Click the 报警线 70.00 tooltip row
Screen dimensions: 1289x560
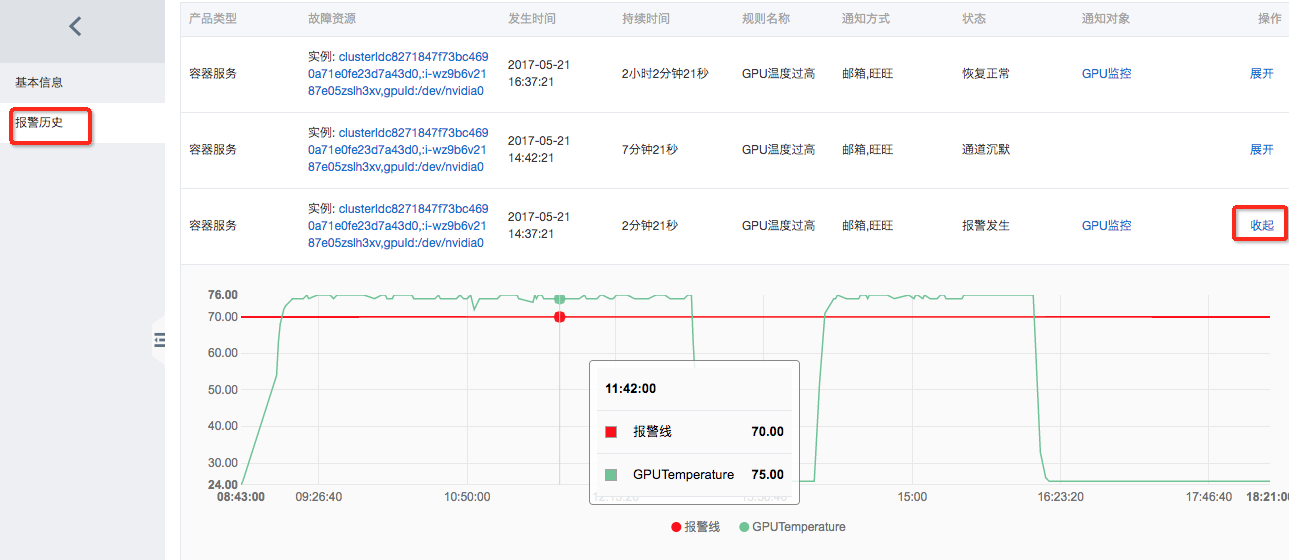pyautogui.click(x=694, y=432)
